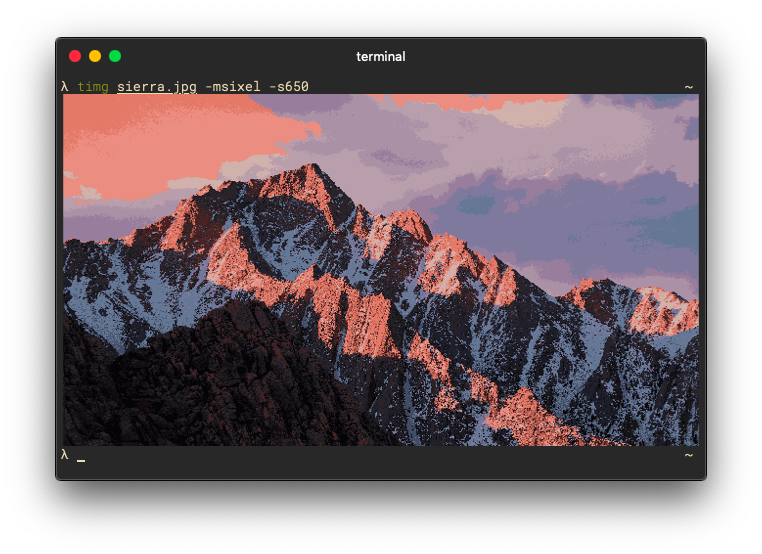762x554 pixels.
Task: Close the terminal window with red button
Action: 75,56
